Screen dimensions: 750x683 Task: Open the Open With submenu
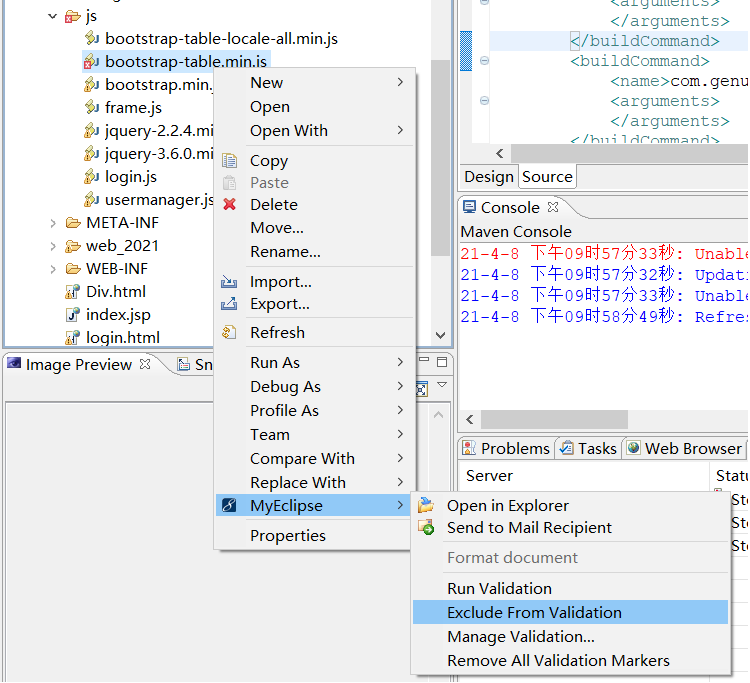pyautogui.click(x=316, y=130)
